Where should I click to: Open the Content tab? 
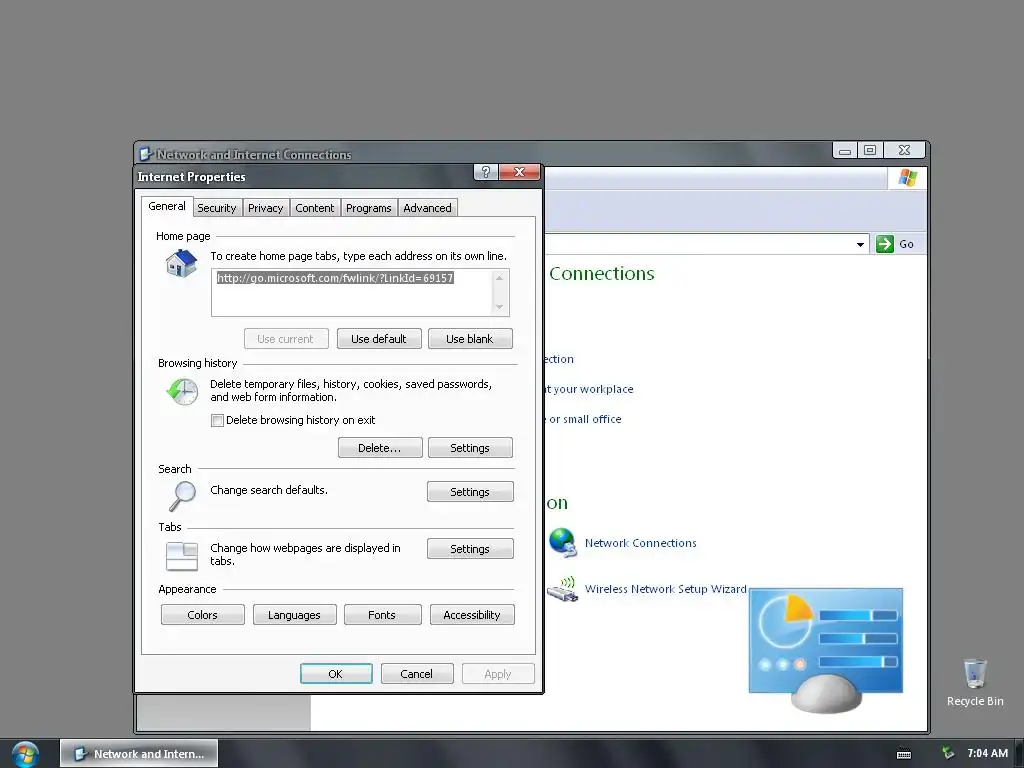(x=314, y=208)
